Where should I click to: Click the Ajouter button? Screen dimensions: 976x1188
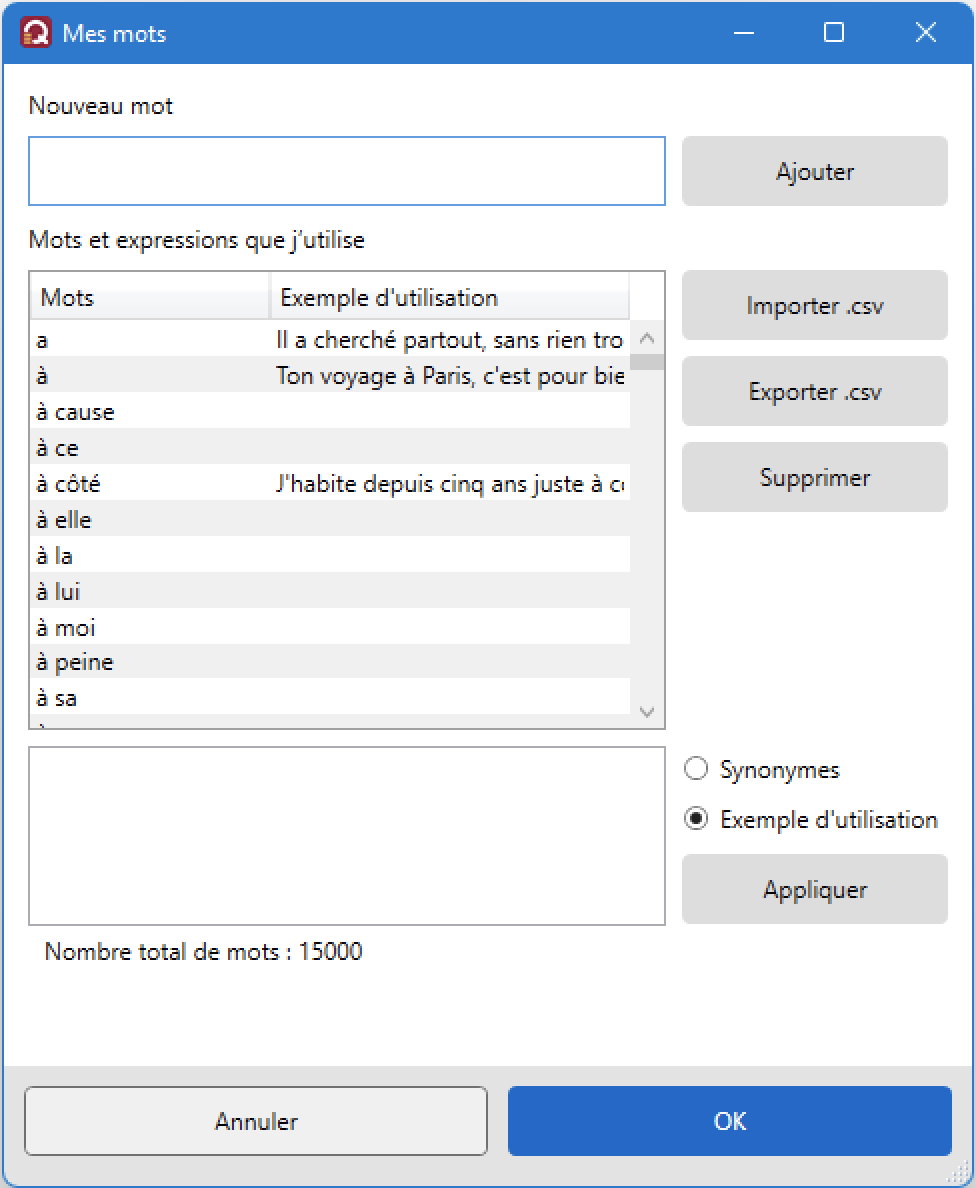pos(815,171)
